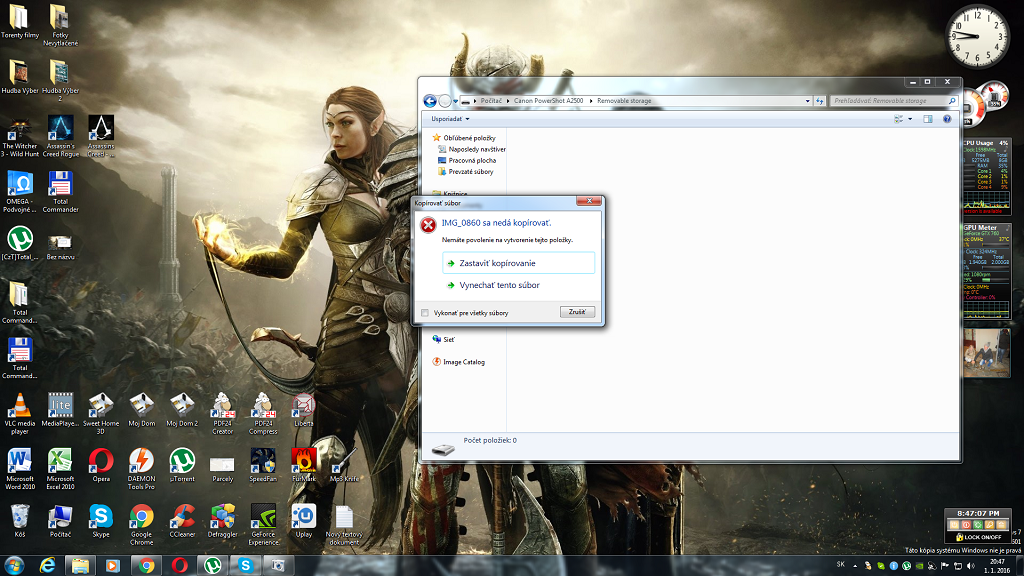This screenshot has height=576, width=1024.
Task: Click the Explorer forward arrow button
Action: 445,101
